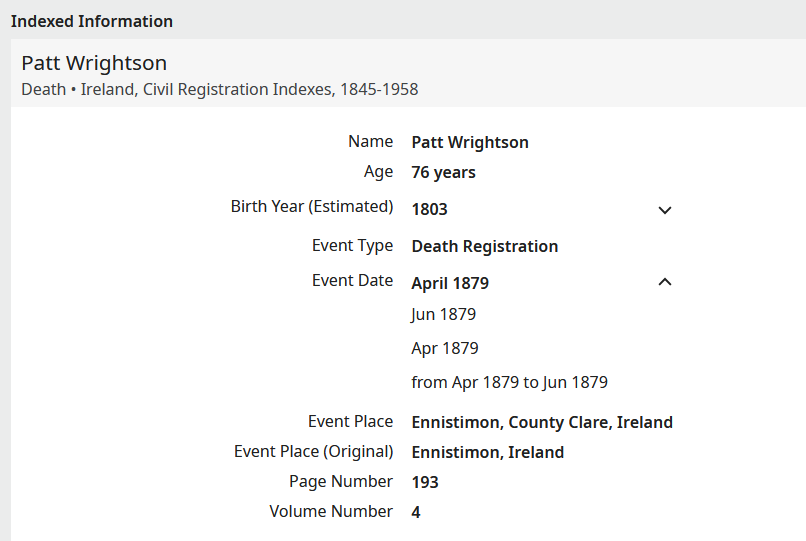The width and height of the screenshot is (806, 541).
Task: Select the from Apr 1879 to Jun 1879 range
Action: [509, 383]
